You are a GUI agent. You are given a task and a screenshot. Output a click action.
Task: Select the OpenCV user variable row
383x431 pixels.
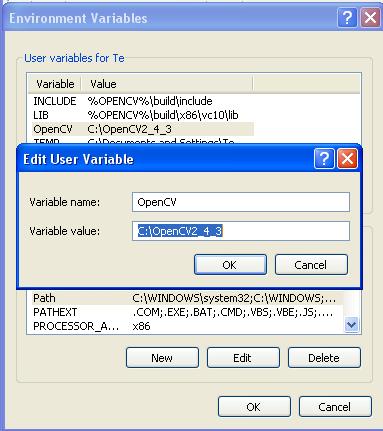pyautogui.click(x=143, y=129)
